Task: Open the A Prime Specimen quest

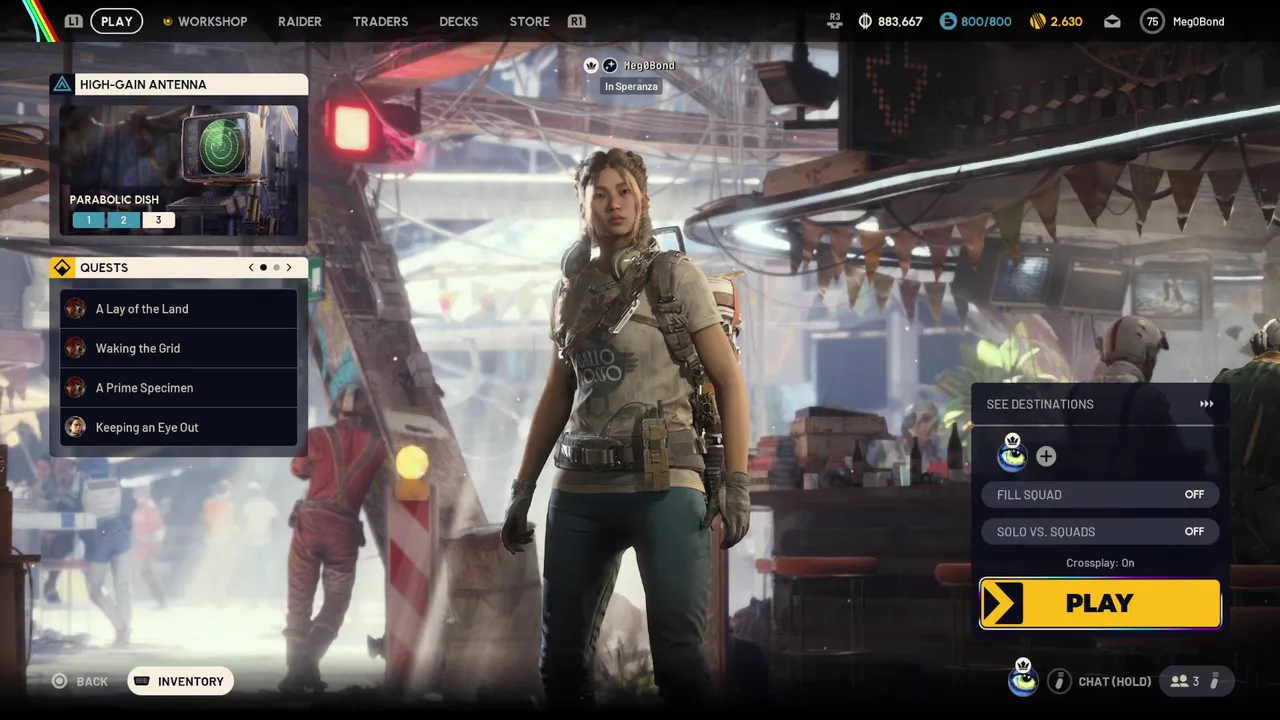Action: coord(179,388)
